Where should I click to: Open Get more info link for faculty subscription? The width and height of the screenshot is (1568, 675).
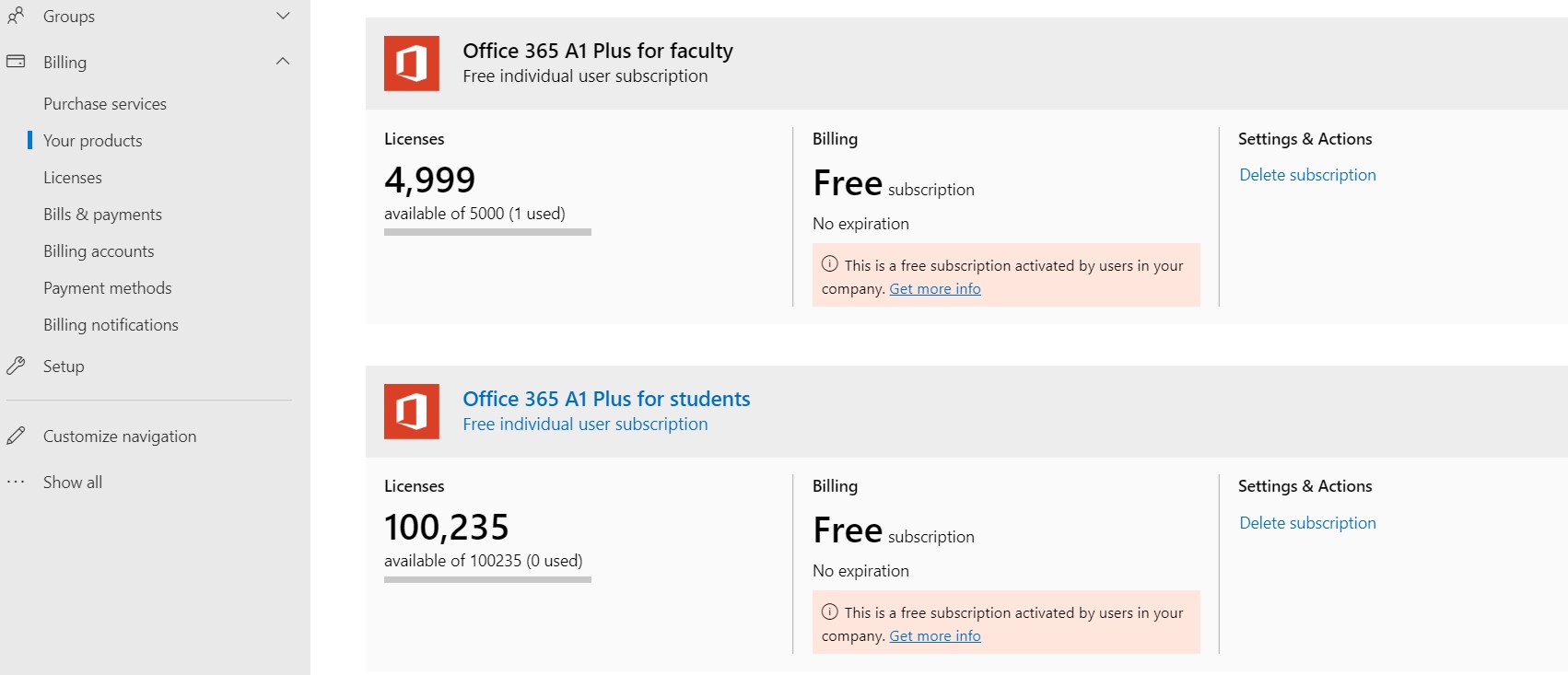[935, 289]
